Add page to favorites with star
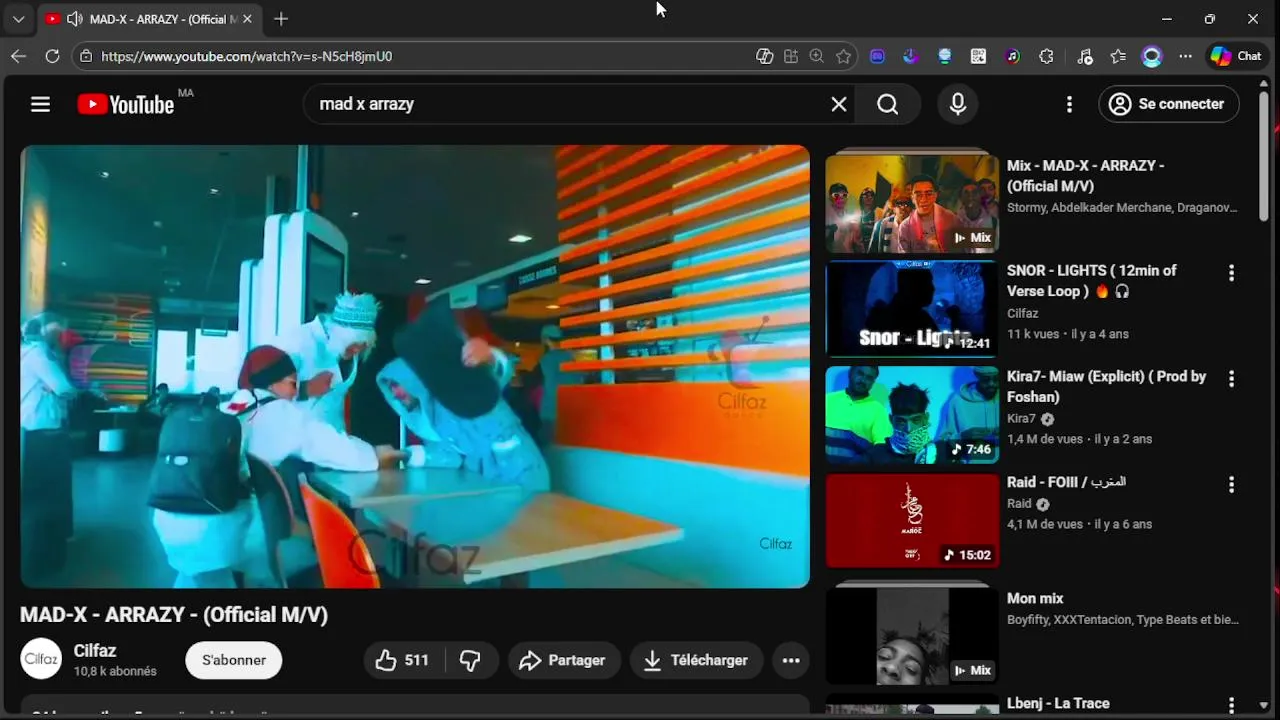The image size is (1280, 720). point(844,56)
